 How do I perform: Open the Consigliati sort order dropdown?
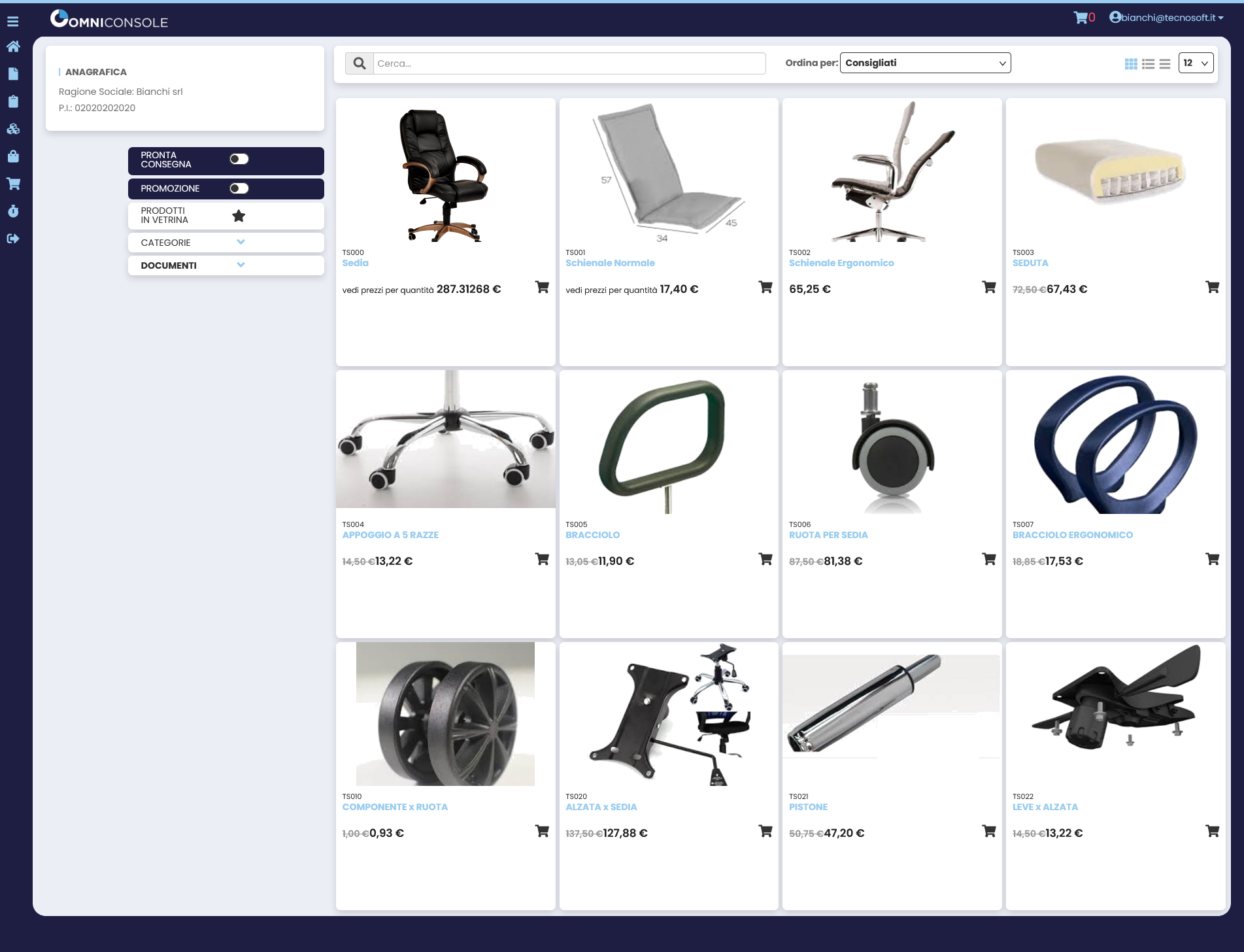924,63
